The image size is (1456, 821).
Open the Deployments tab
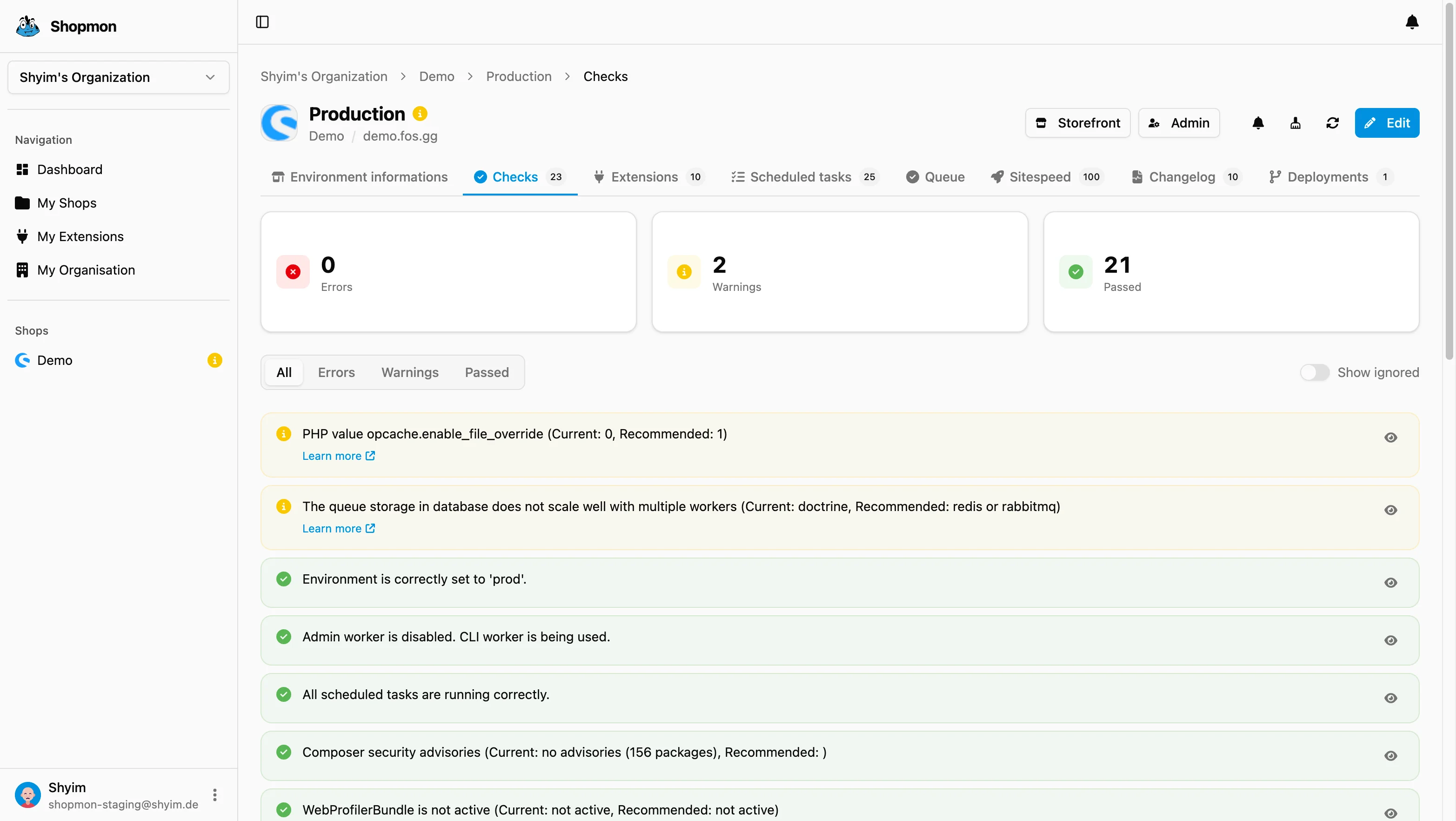coord(1332,177)
